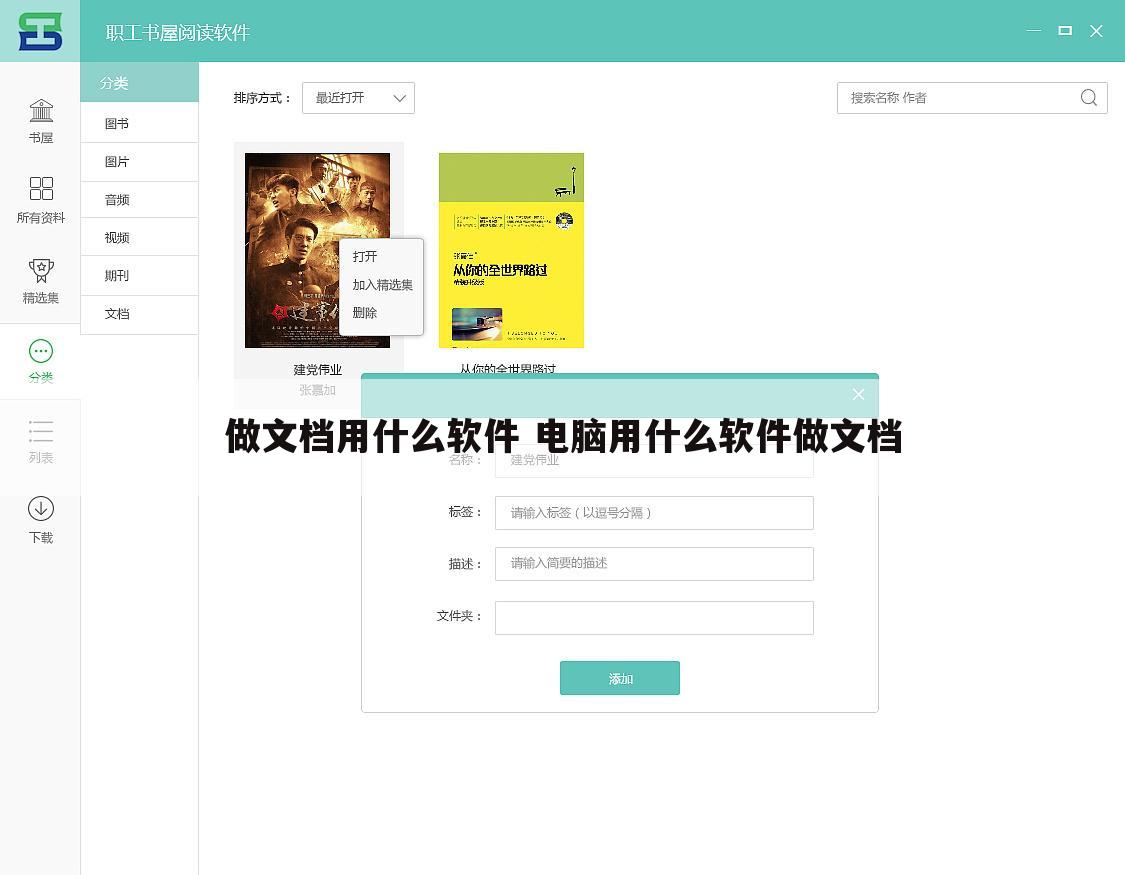The image size is (1125, 875).
Task: Choose 加入精选集 in the context menu
Action: [381, 285]
